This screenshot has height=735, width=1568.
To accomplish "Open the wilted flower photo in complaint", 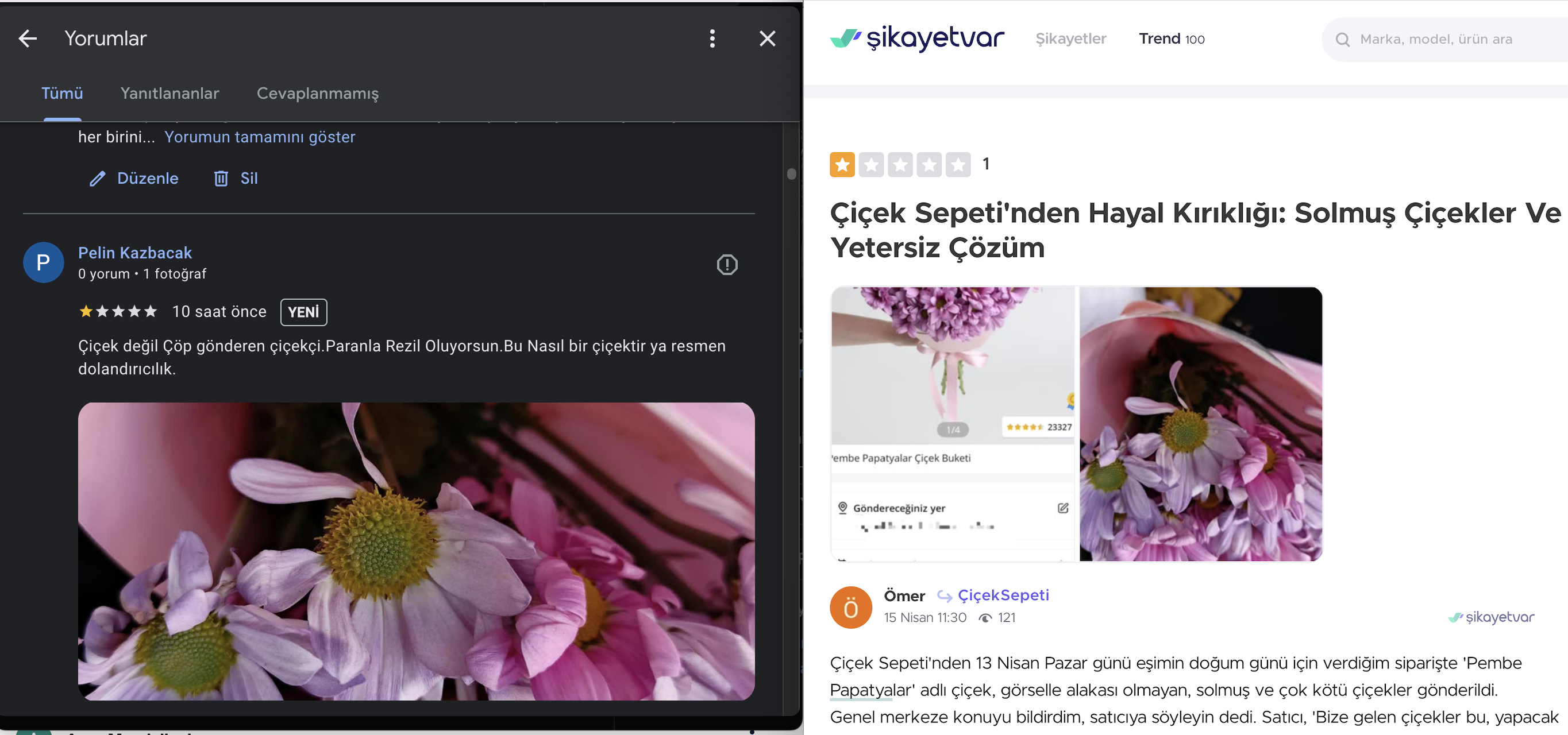I will tap(1200, 423).
